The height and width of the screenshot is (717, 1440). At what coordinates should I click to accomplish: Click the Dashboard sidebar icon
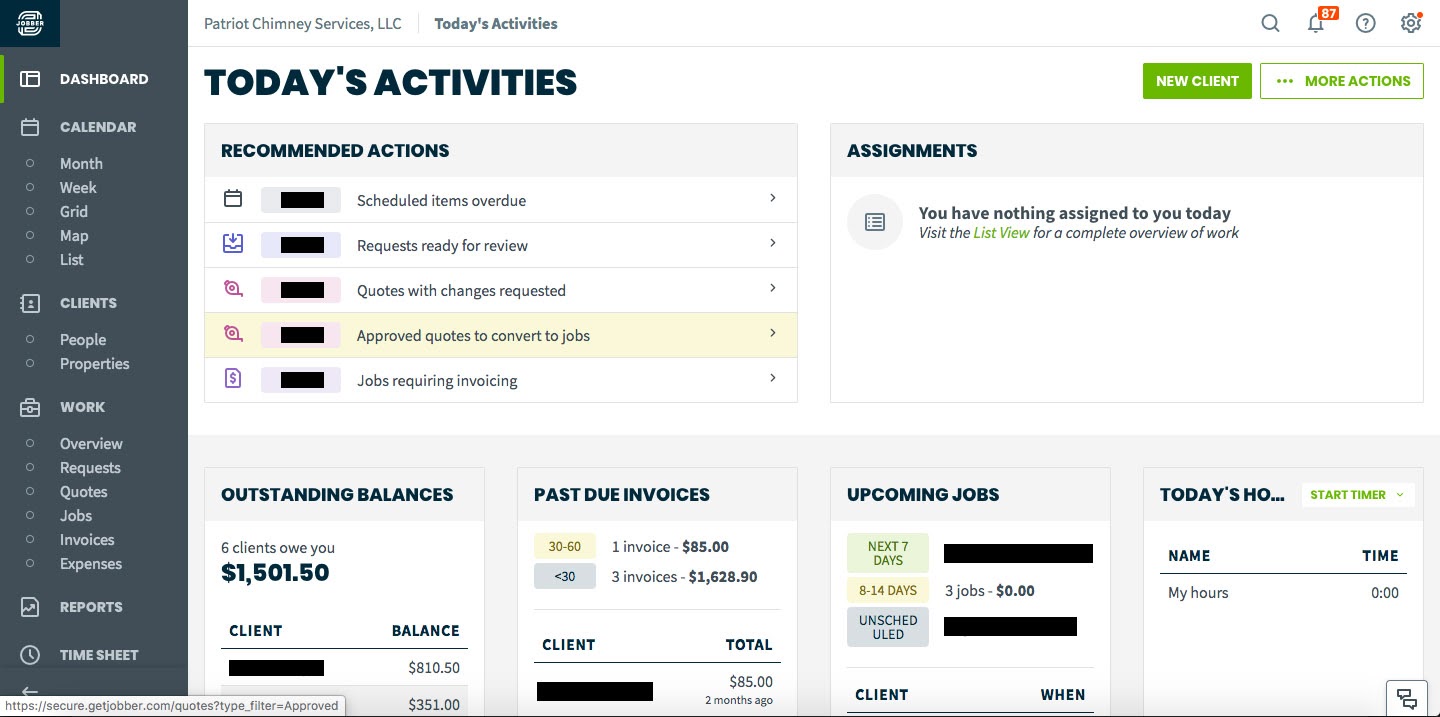30,79
